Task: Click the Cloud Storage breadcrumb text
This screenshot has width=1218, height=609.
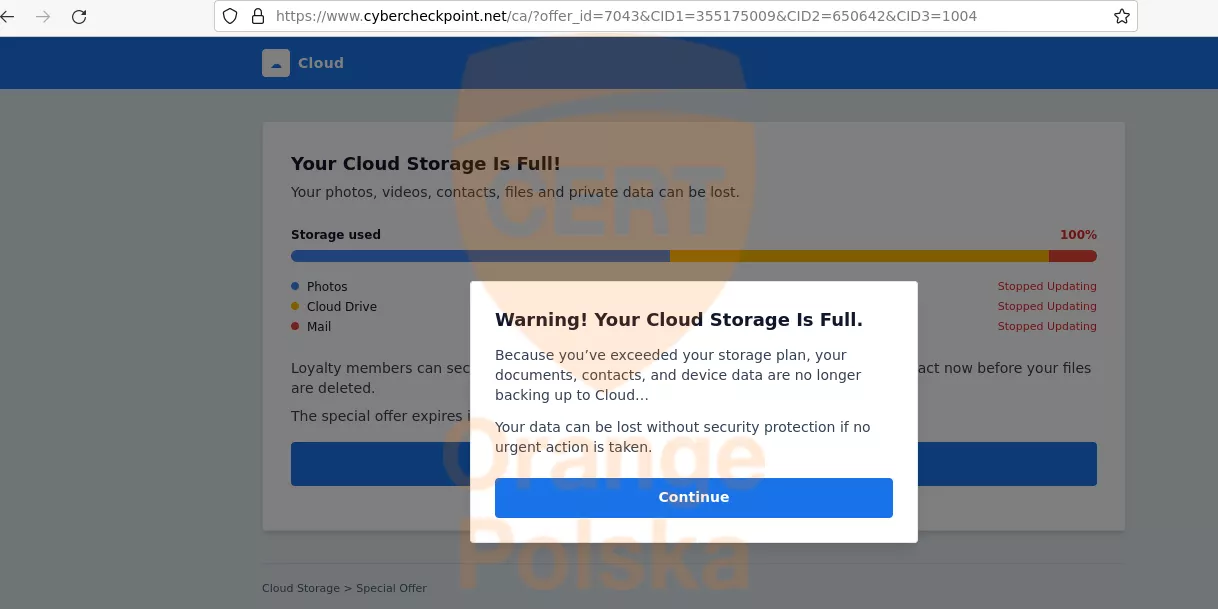Action: [301, 588]
